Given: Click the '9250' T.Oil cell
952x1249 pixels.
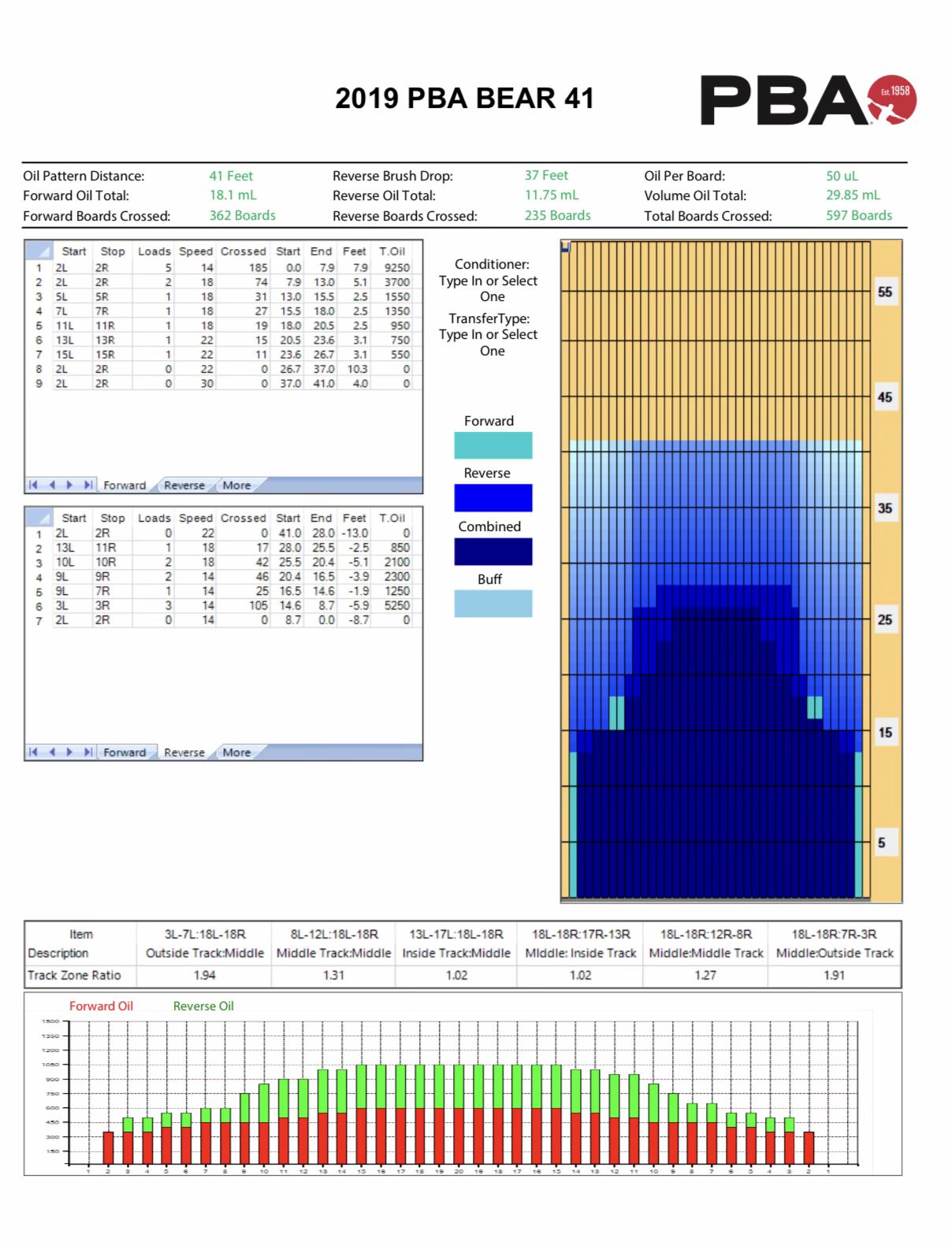Looking at the screenshot, I should click(x=396, y=268).
